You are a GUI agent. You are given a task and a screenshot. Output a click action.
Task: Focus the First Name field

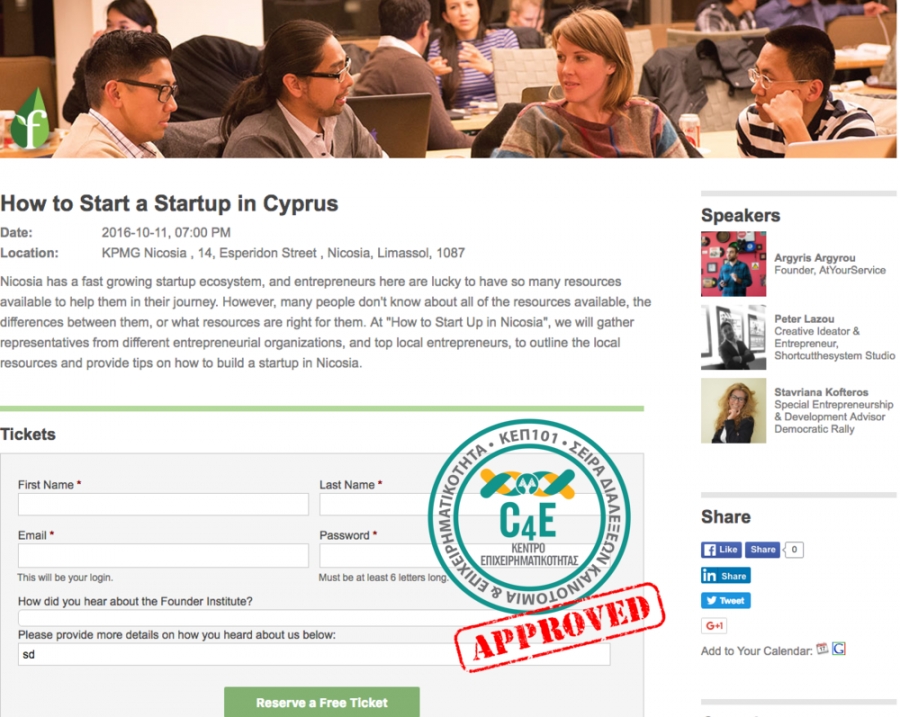click(x=163, y=504)
